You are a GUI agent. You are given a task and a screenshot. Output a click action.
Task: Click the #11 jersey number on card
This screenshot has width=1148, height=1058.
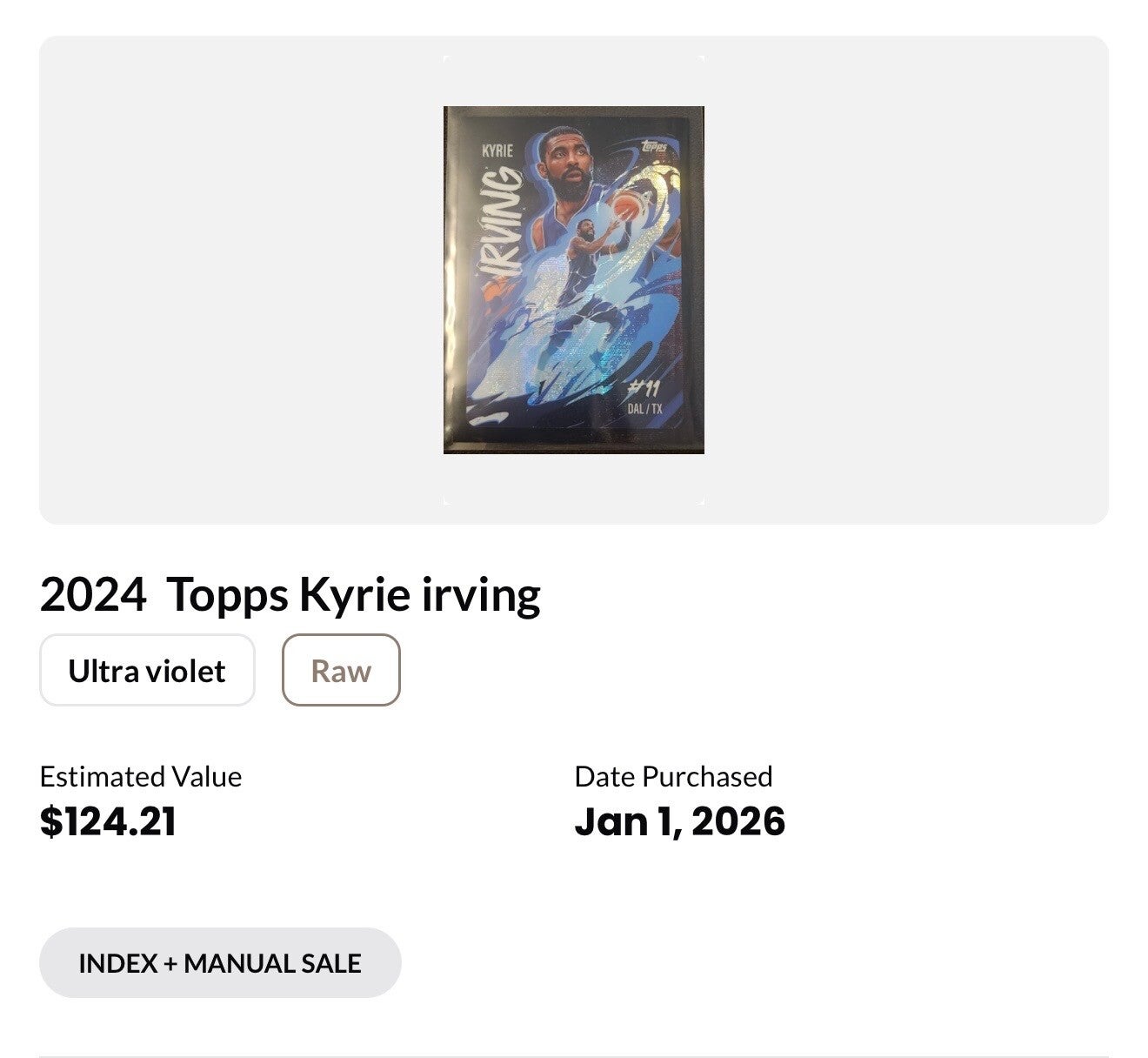[644, 389]
